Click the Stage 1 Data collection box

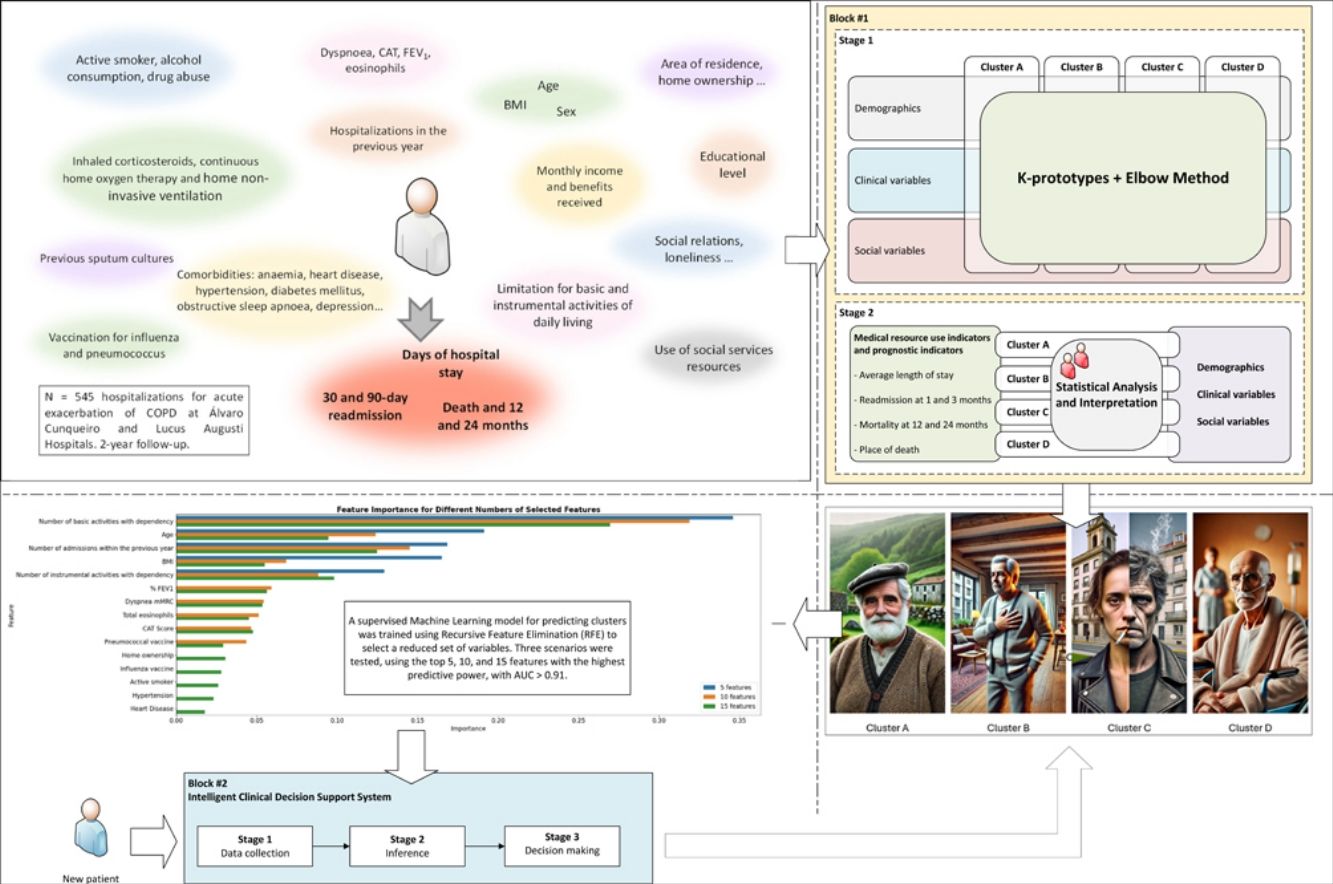(254, 846)
